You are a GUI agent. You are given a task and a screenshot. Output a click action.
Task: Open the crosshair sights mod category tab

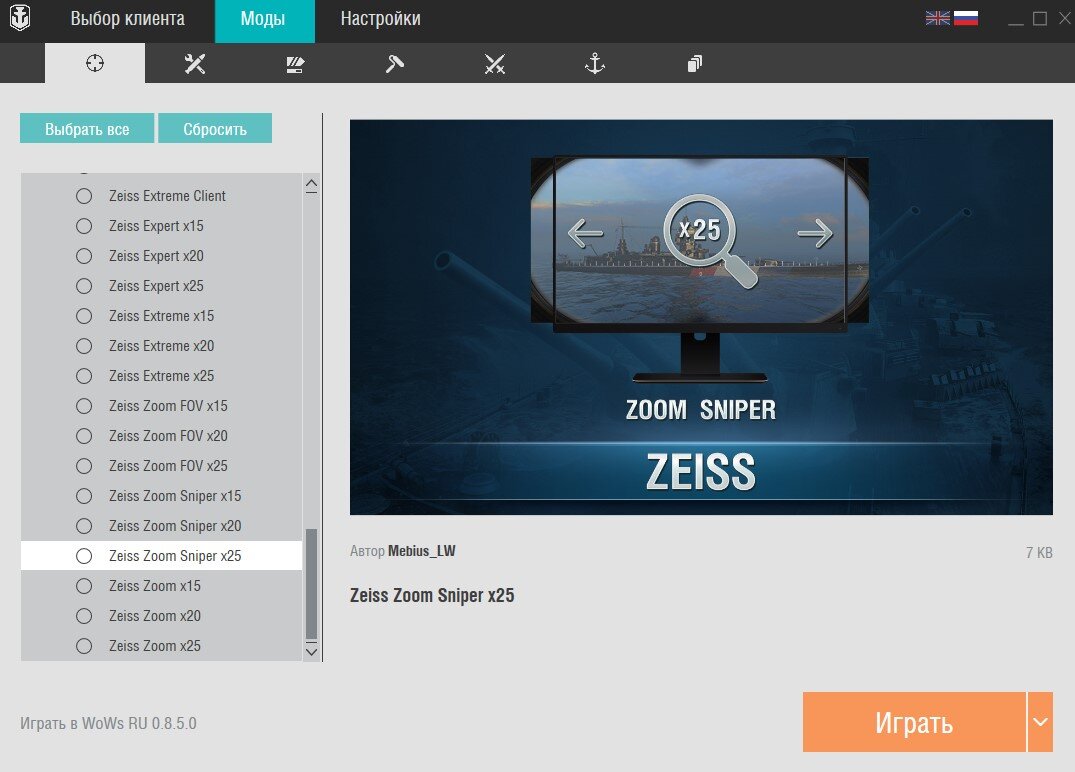95,64
